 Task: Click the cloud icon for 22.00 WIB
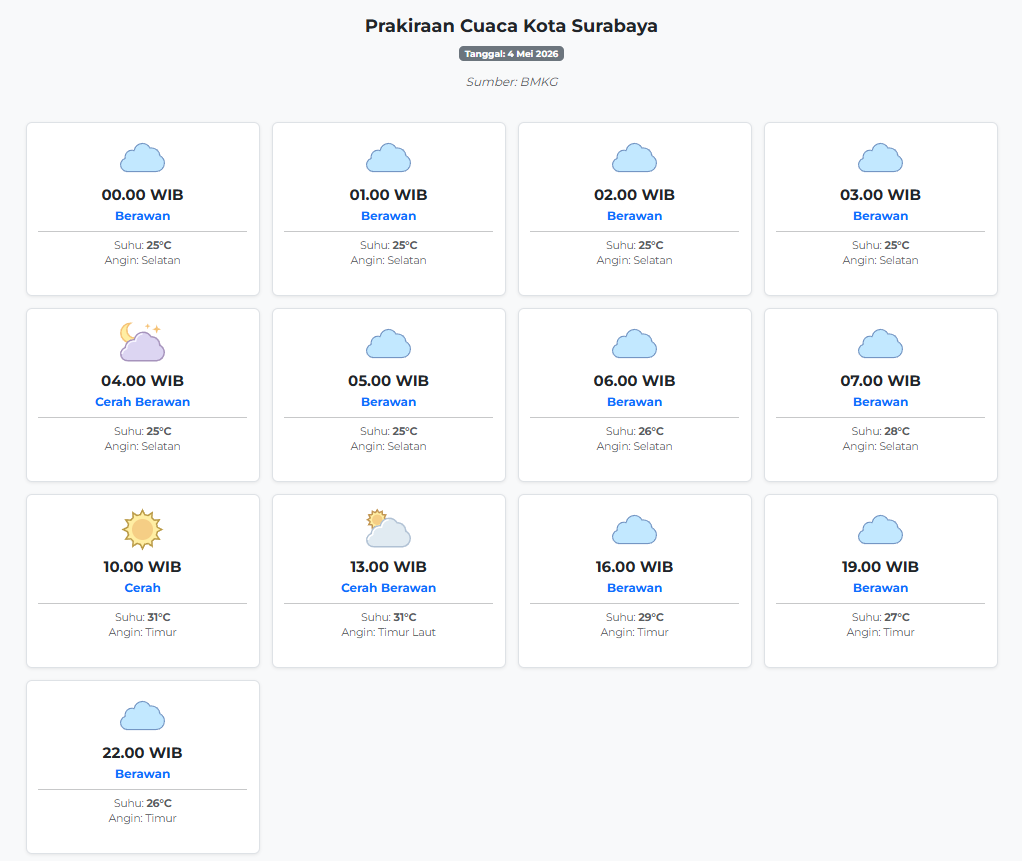142,716
